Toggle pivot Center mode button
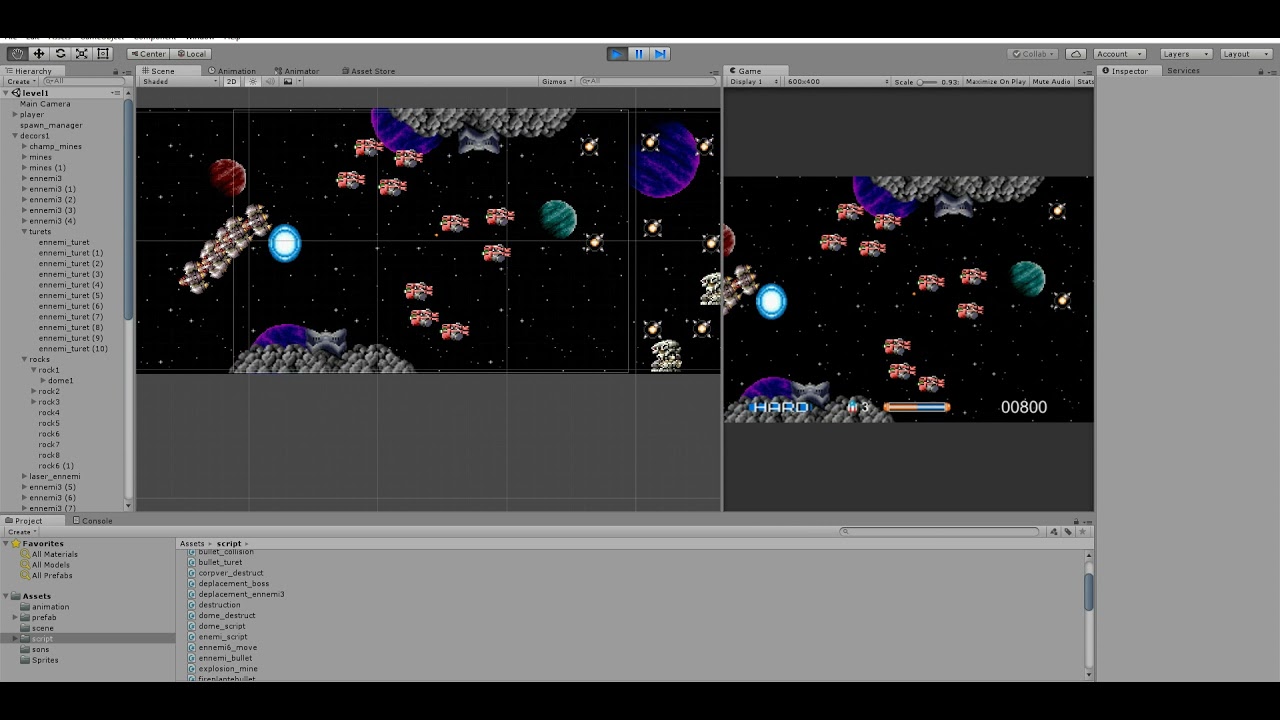This screenshot has height=720, width=1280. coord(148,54)
